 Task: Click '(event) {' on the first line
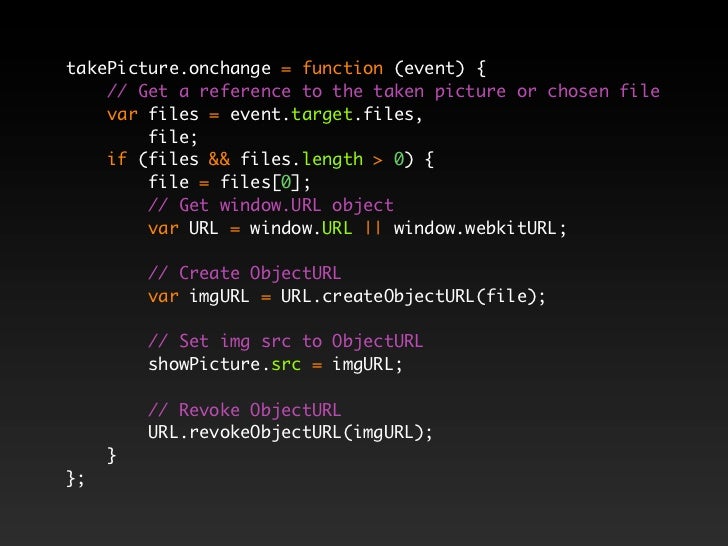[440, 69]
